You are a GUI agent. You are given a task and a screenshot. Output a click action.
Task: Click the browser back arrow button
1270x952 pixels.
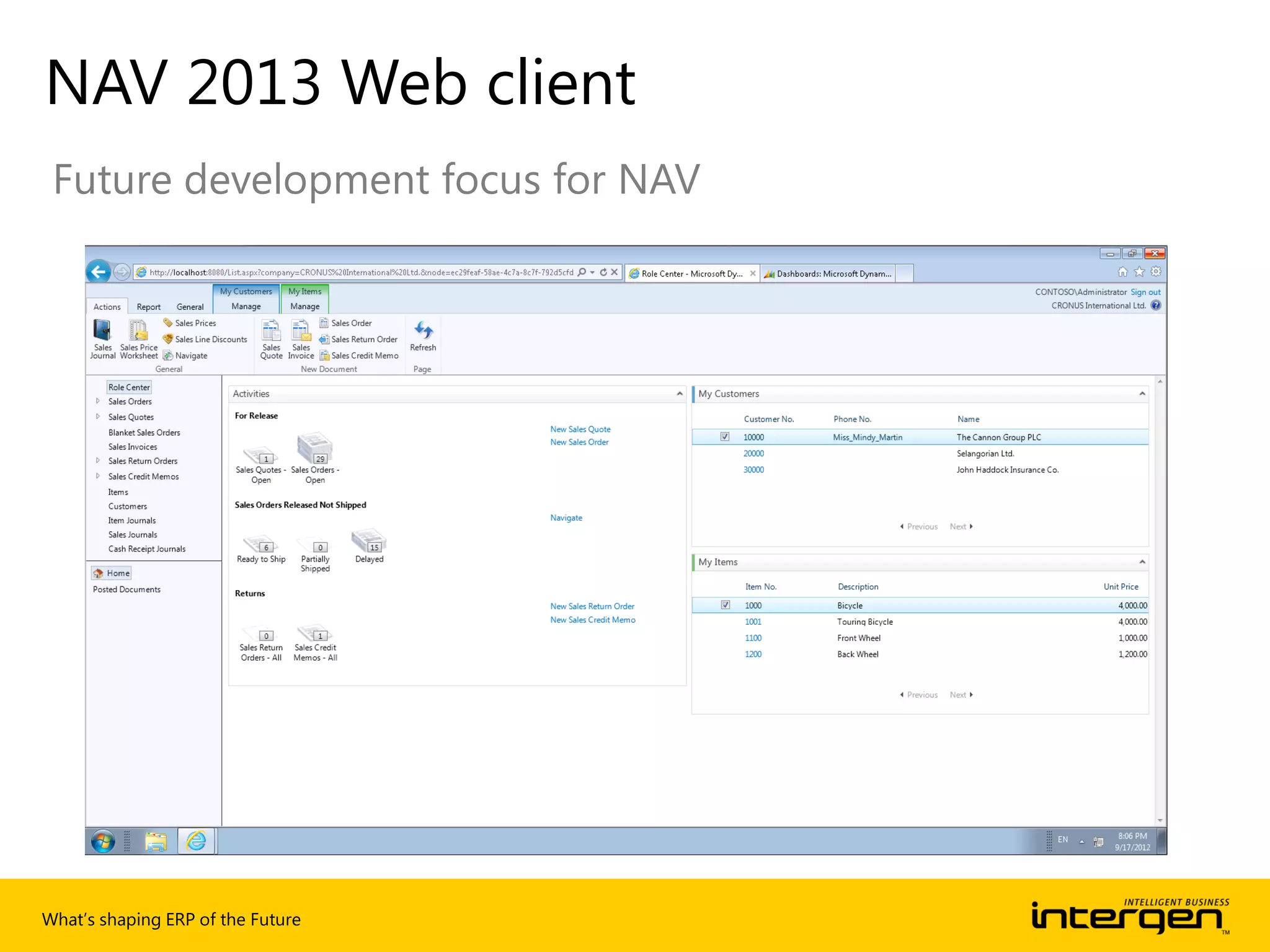click(x=98, y=271)
